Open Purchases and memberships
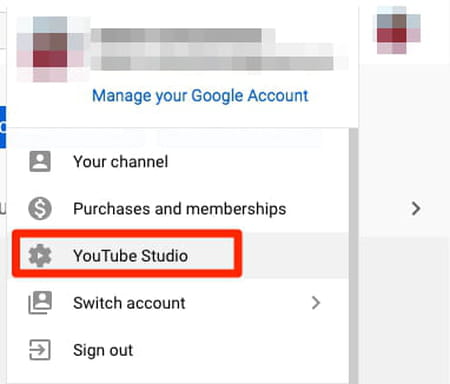 [x=178, y=209]
